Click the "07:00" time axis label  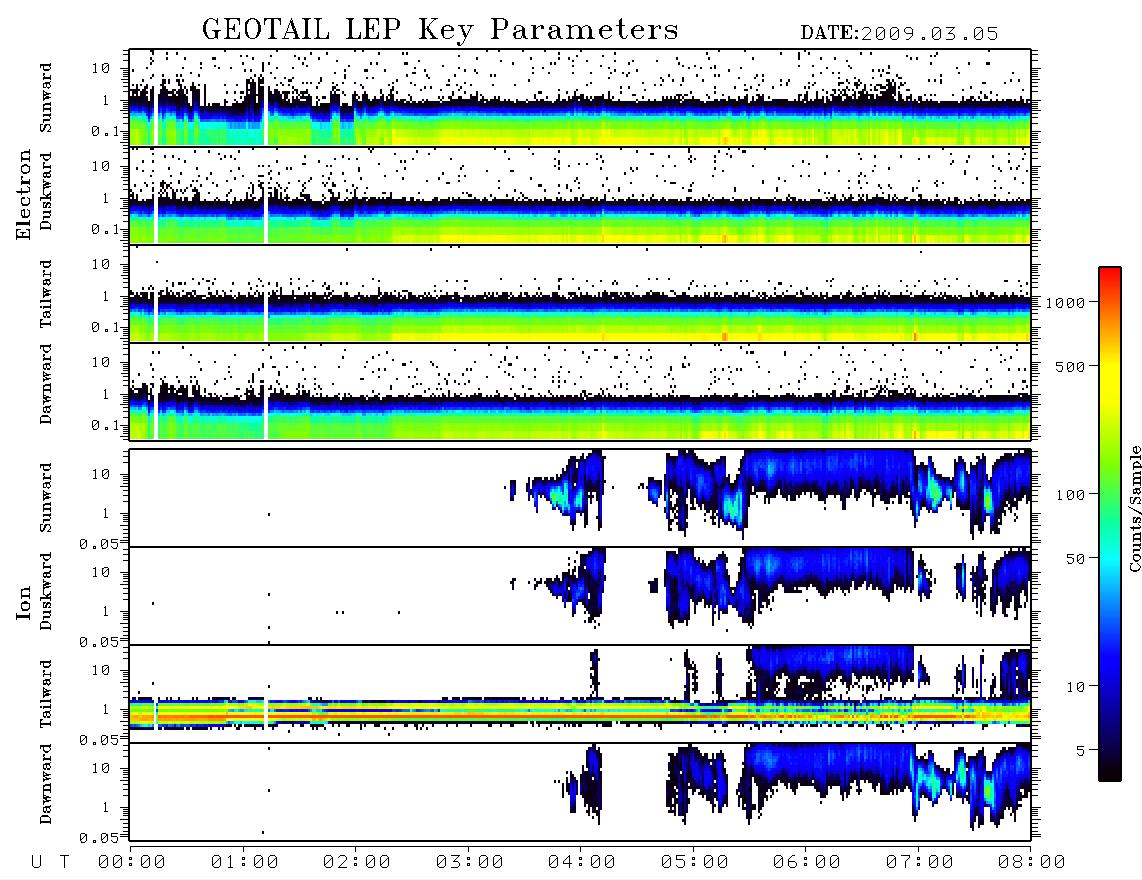coord(920,863)
